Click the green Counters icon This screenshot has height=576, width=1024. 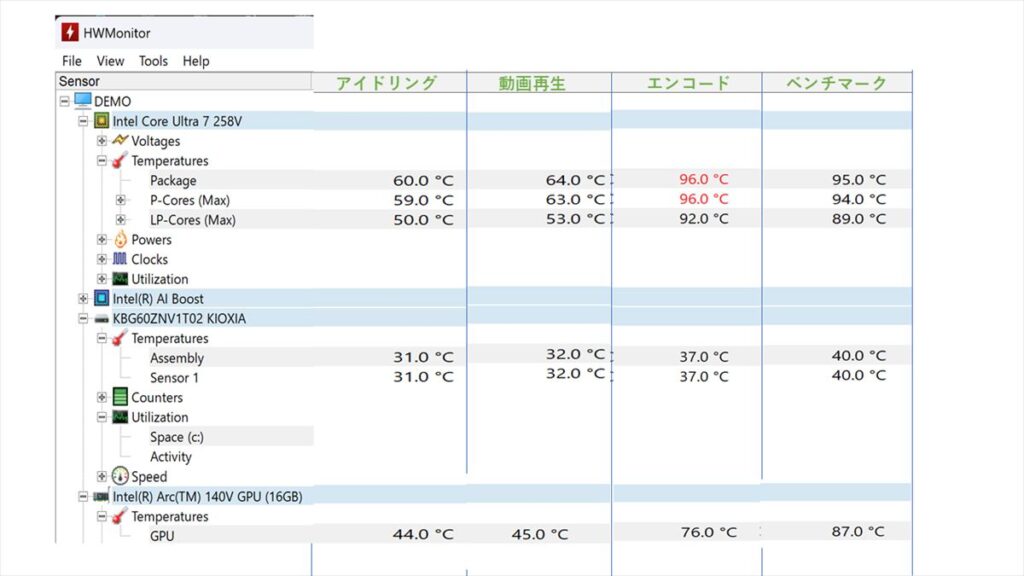(x=120, y=396)
